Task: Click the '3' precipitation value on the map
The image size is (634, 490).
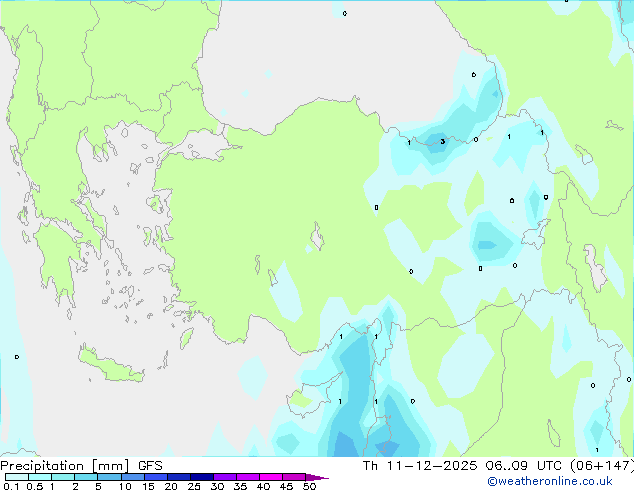Action: [x=443, y=142]
